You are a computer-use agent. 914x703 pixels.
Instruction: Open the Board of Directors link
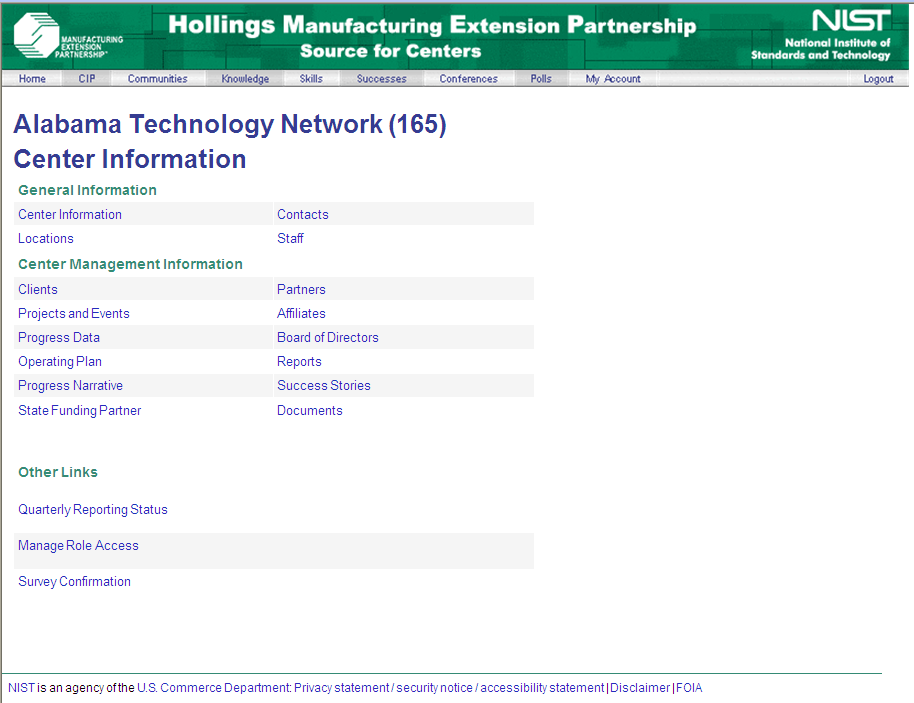point(328,338)
